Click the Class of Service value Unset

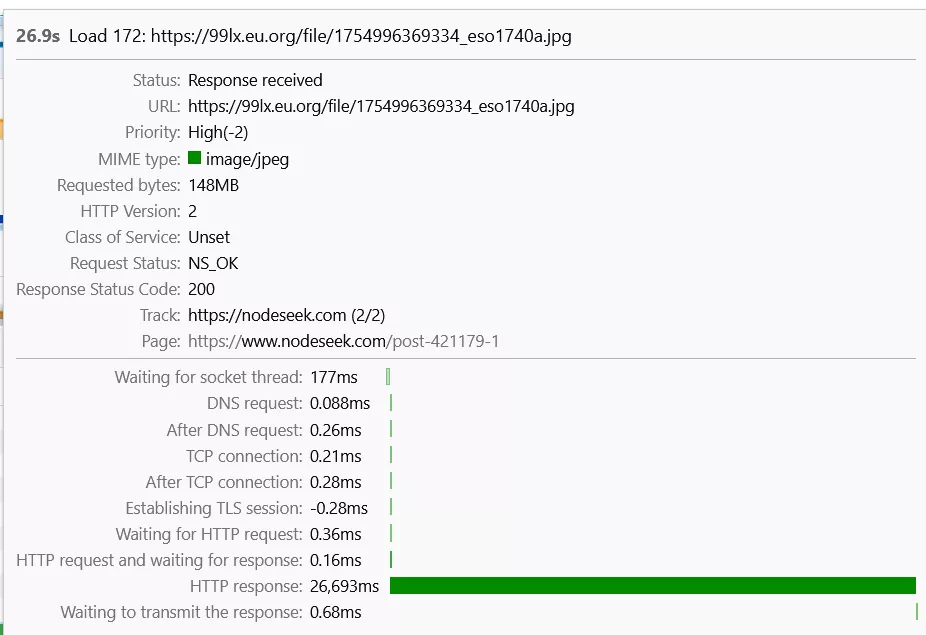(208, 237)
